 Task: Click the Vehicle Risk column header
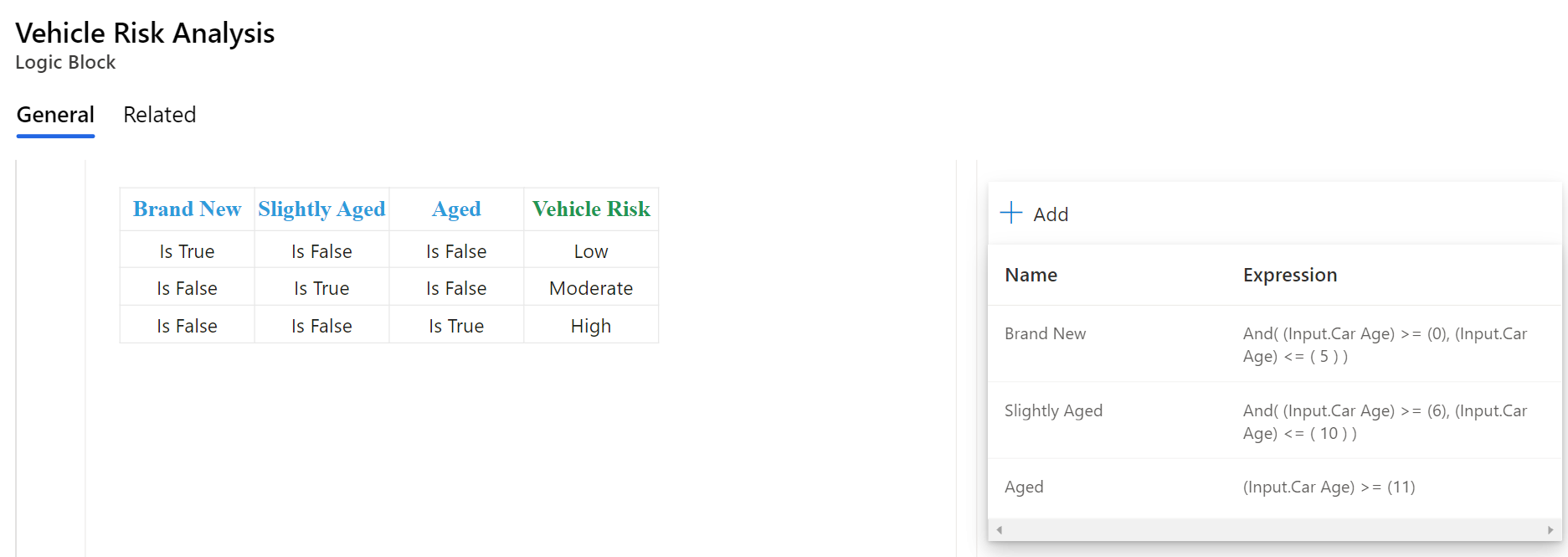590,209
